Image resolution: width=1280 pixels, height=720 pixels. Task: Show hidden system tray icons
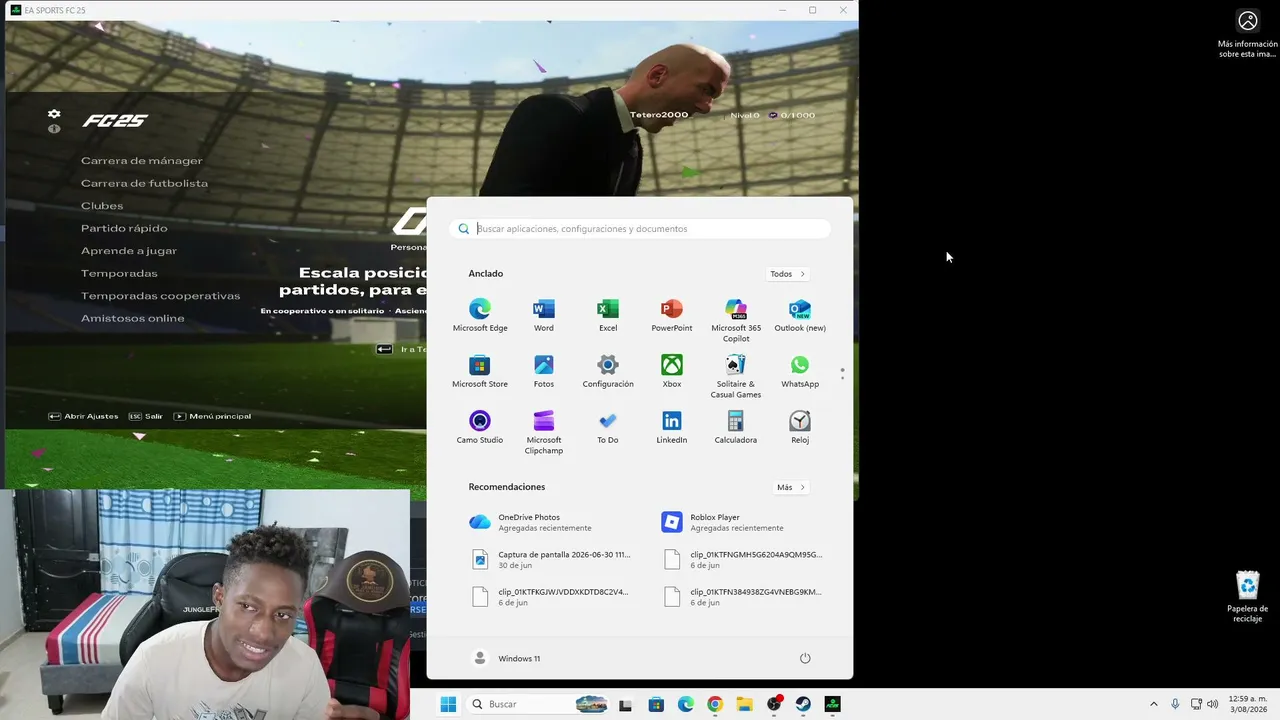[x=1153, y=704]
